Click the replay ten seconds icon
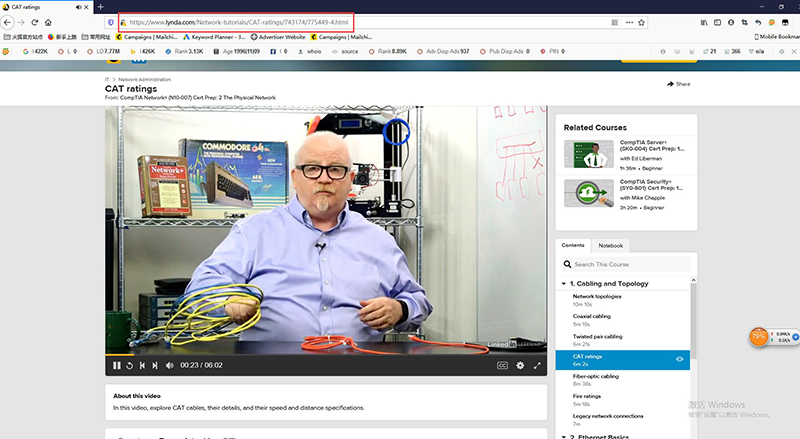Screen dimensions: 800x439 pos(130,365)
